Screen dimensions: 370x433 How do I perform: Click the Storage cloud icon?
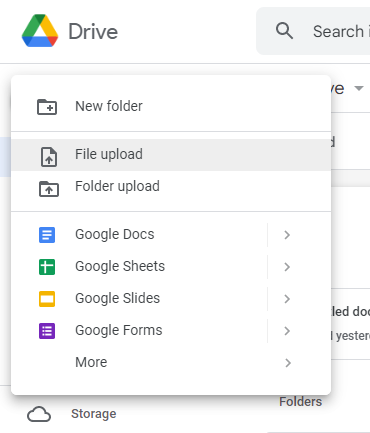(x=39, y=414)
